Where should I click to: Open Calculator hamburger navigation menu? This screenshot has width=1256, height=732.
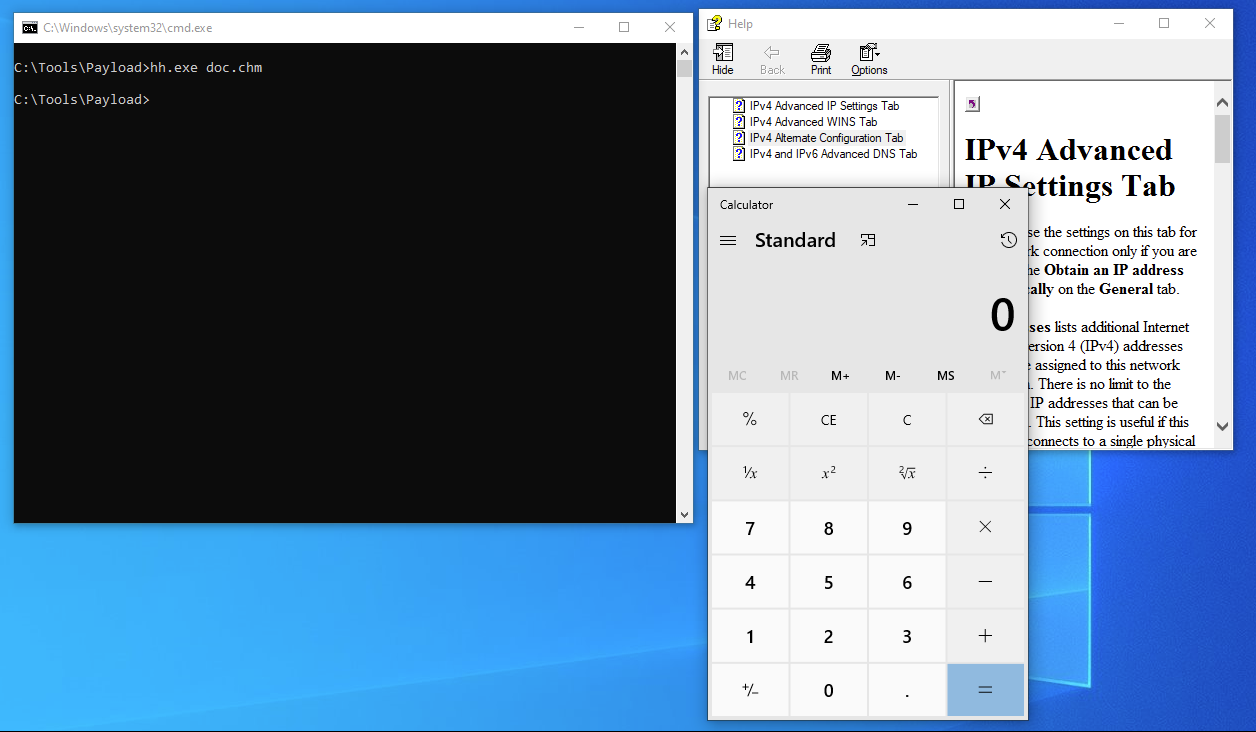point(728,240)
